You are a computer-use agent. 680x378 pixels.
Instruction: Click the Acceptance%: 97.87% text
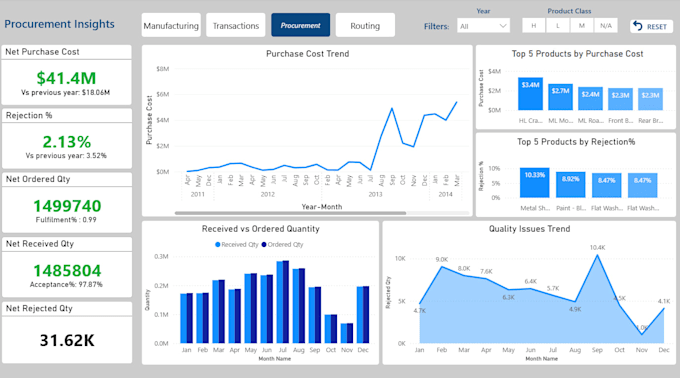66,284
